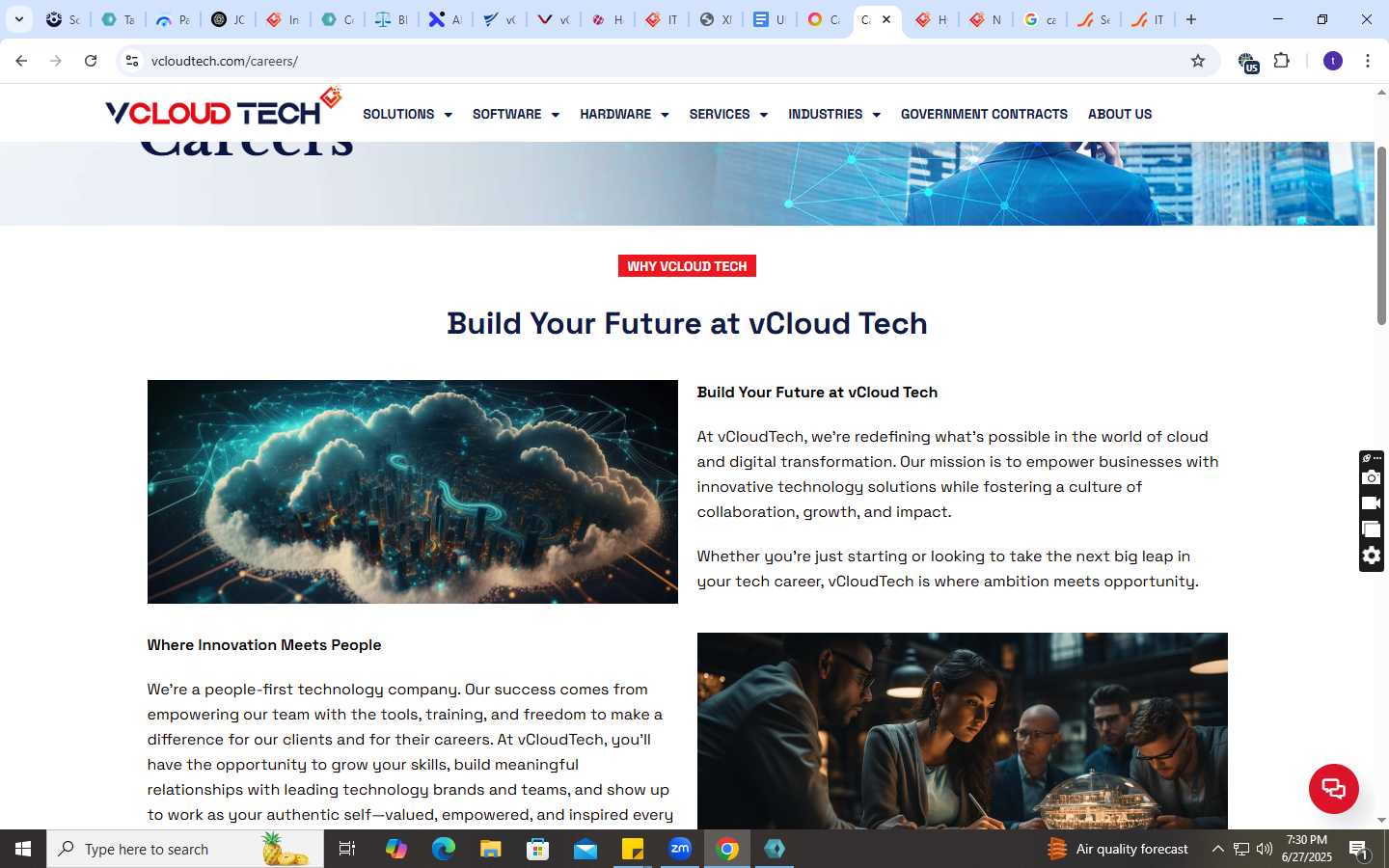1389x868 pixels.
Task: Expand the INDUSTRIES dropdown menu
Action: coord(834,114)
